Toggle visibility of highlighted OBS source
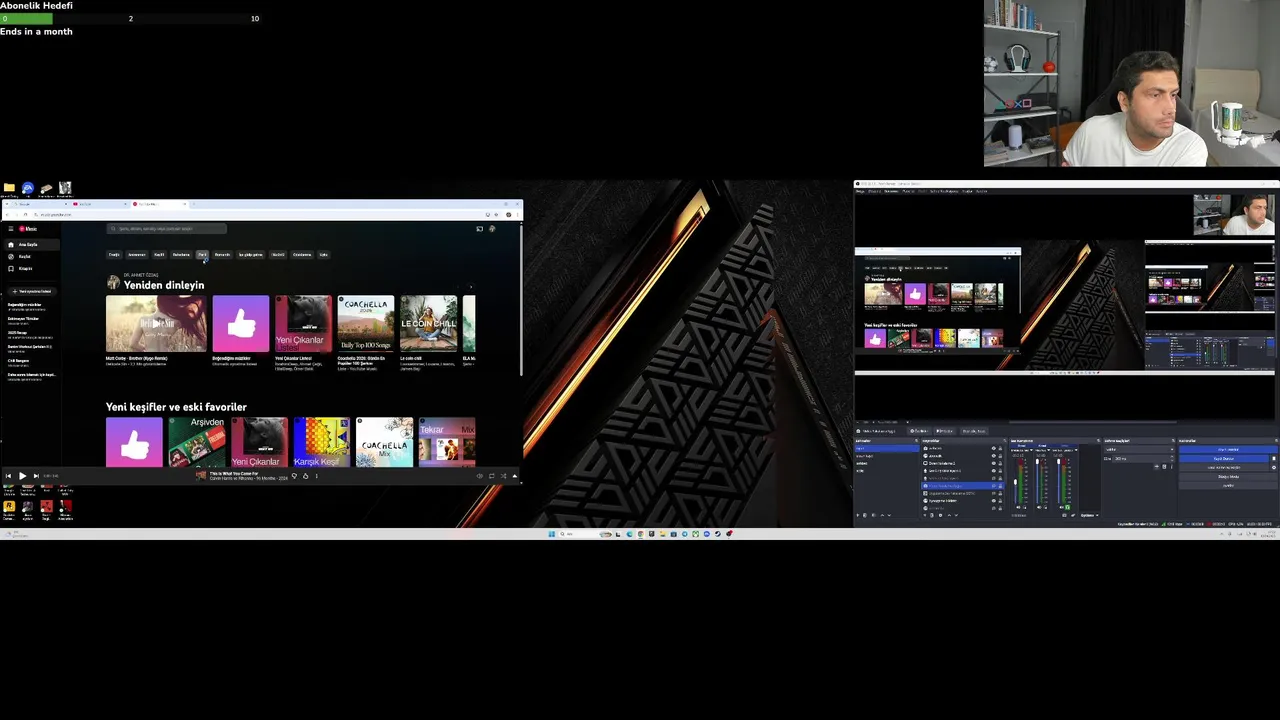 tap(994, 485)
